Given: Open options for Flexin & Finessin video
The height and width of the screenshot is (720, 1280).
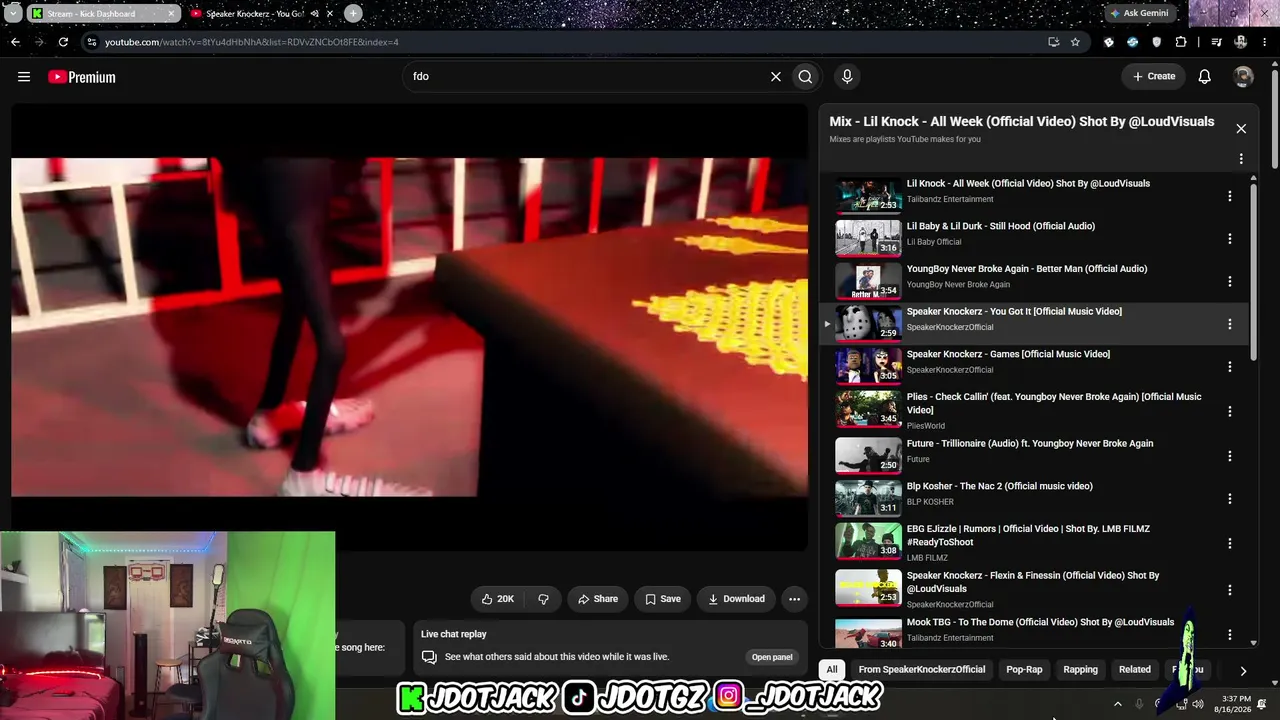Looking at the screenshot, I should [x=1230, y=590].
